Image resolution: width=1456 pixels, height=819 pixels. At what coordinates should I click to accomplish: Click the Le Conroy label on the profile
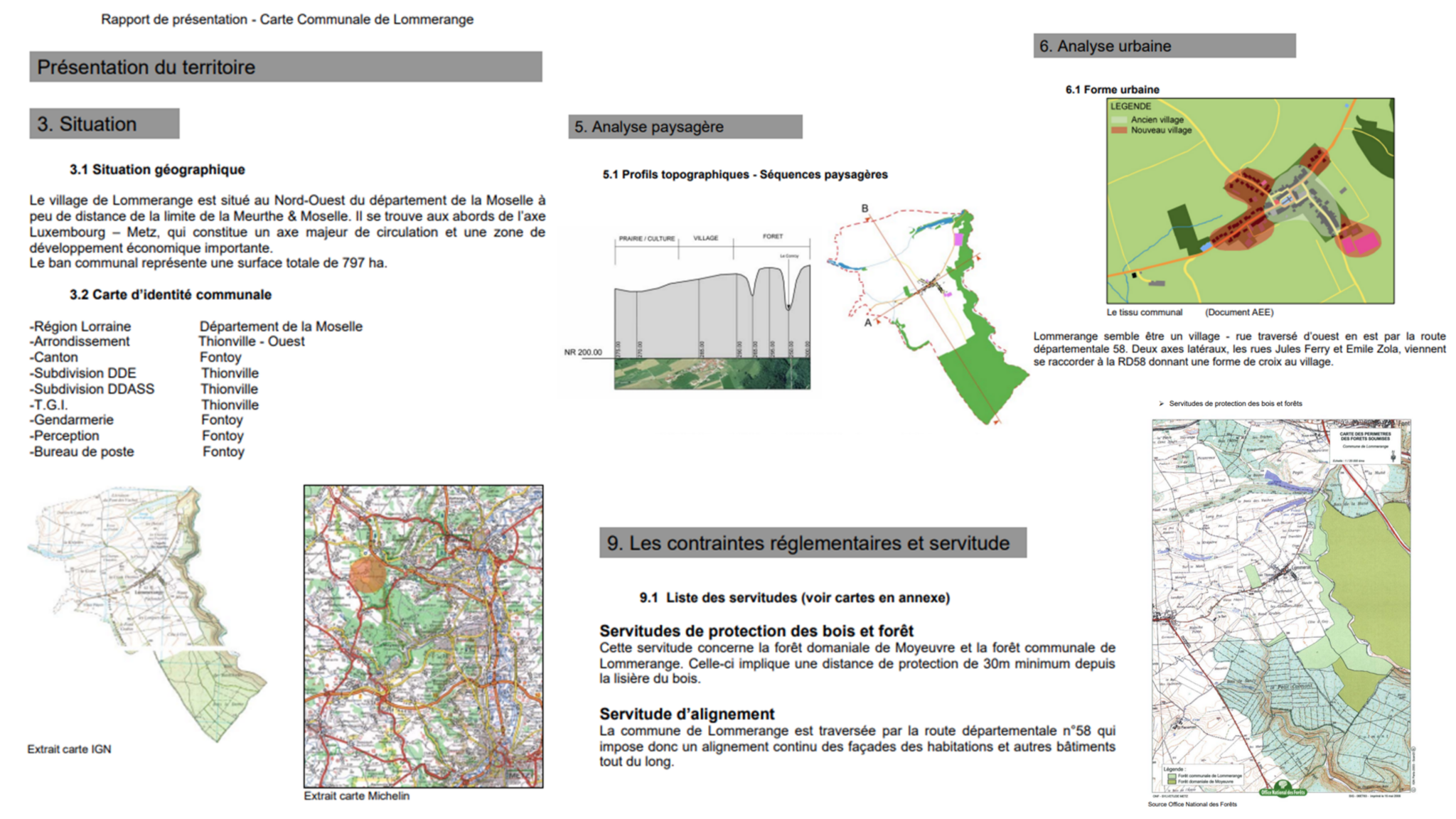(789, 256)
